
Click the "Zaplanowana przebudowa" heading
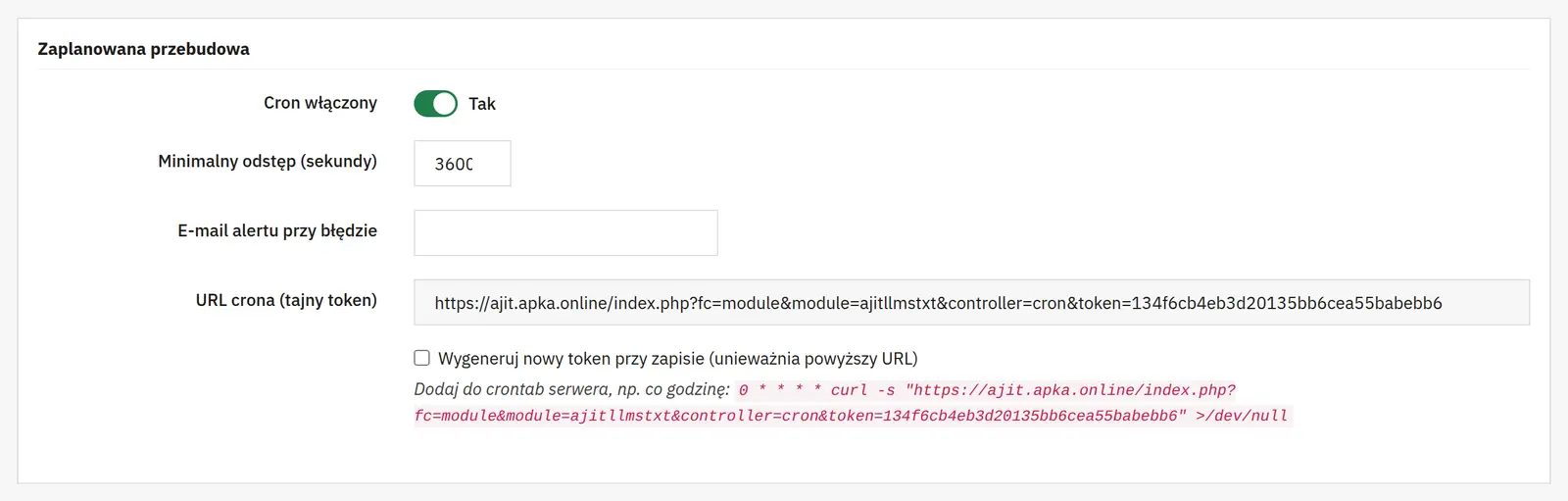point(143,49)
